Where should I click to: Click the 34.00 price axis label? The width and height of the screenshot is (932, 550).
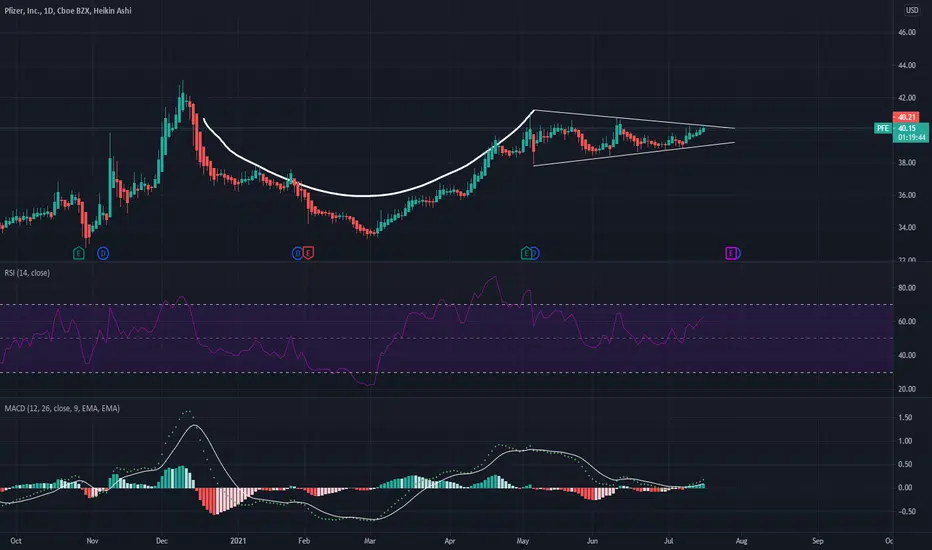906,228
